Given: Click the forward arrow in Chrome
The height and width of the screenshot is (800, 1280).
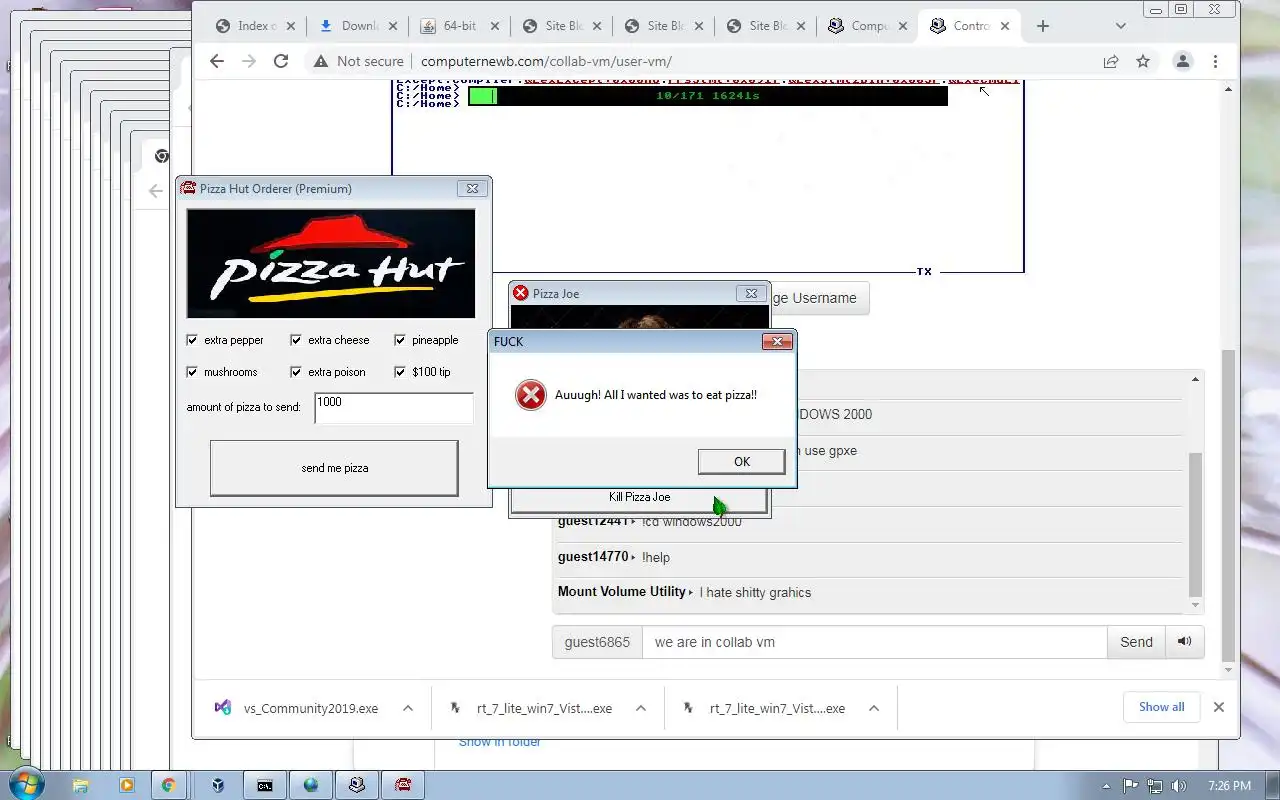Looking at the screenshot, I should tap(249, 61).
